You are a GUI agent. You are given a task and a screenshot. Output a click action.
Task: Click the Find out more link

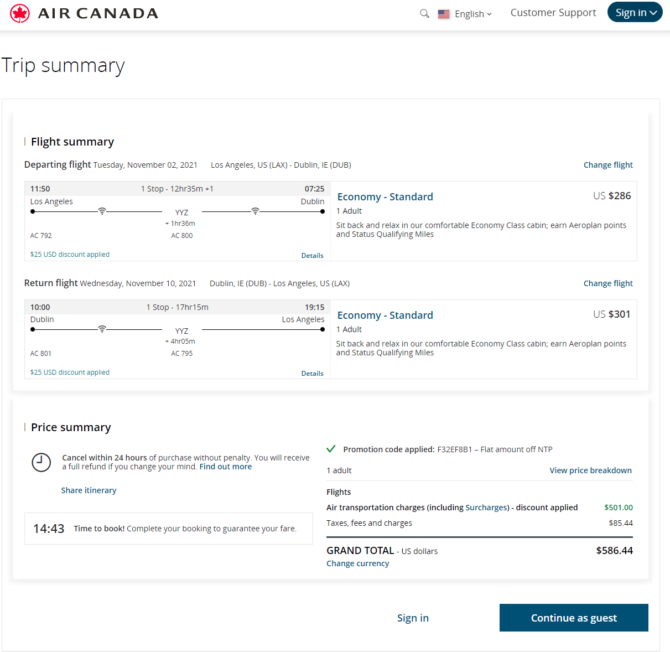click(x=225, y=467)
